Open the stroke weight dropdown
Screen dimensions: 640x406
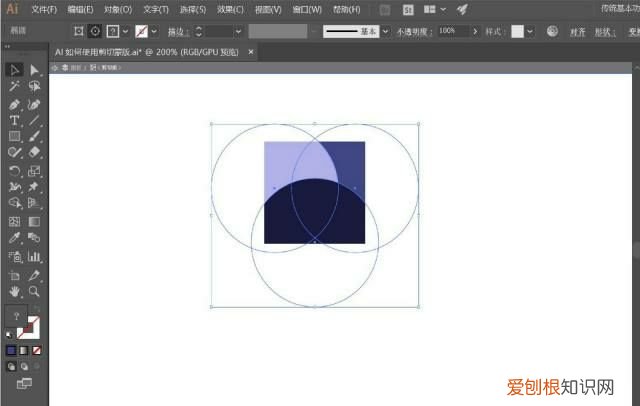240,32
